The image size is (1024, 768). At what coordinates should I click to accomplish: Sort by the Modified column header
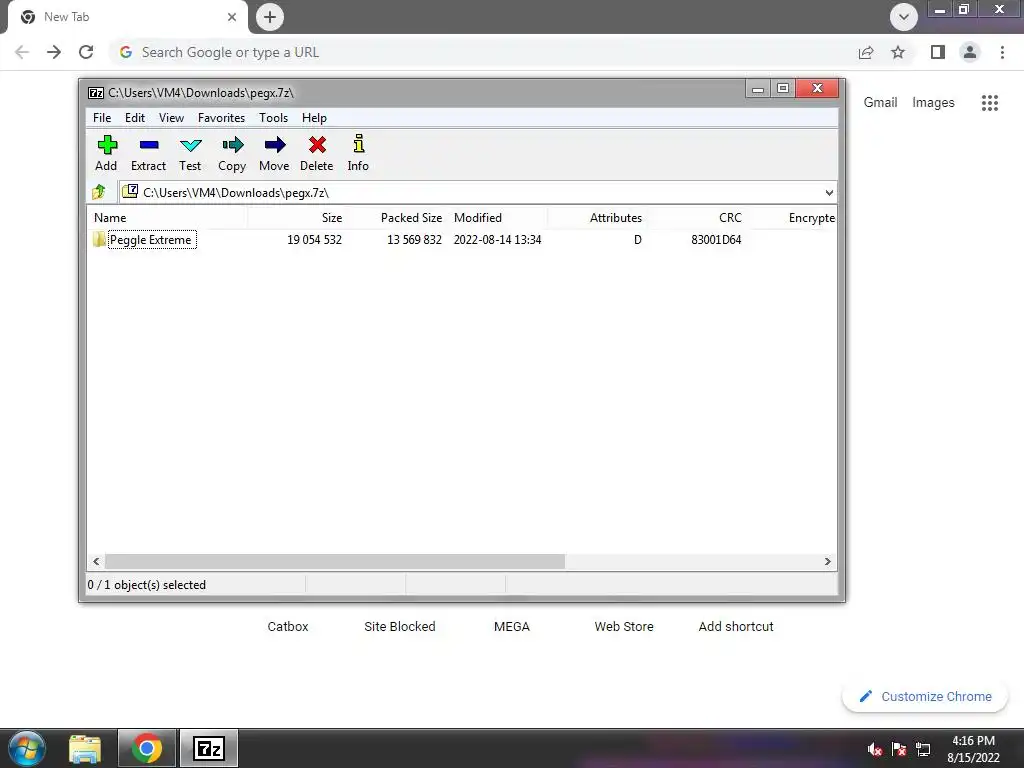click(497, 217)
